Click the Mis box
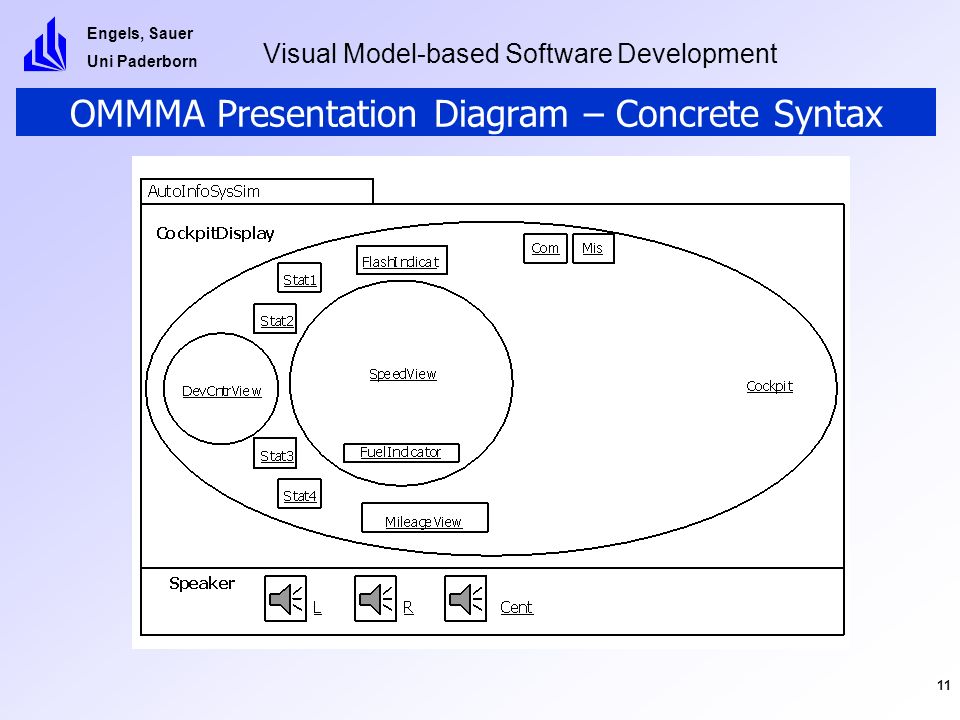This screenshot has height=720, width=960. (593, 249)
